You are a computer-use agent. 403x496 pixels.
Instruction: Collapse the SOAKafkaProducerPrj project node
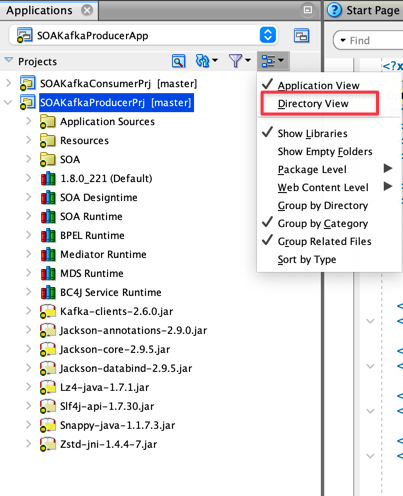tap(8, 102)
